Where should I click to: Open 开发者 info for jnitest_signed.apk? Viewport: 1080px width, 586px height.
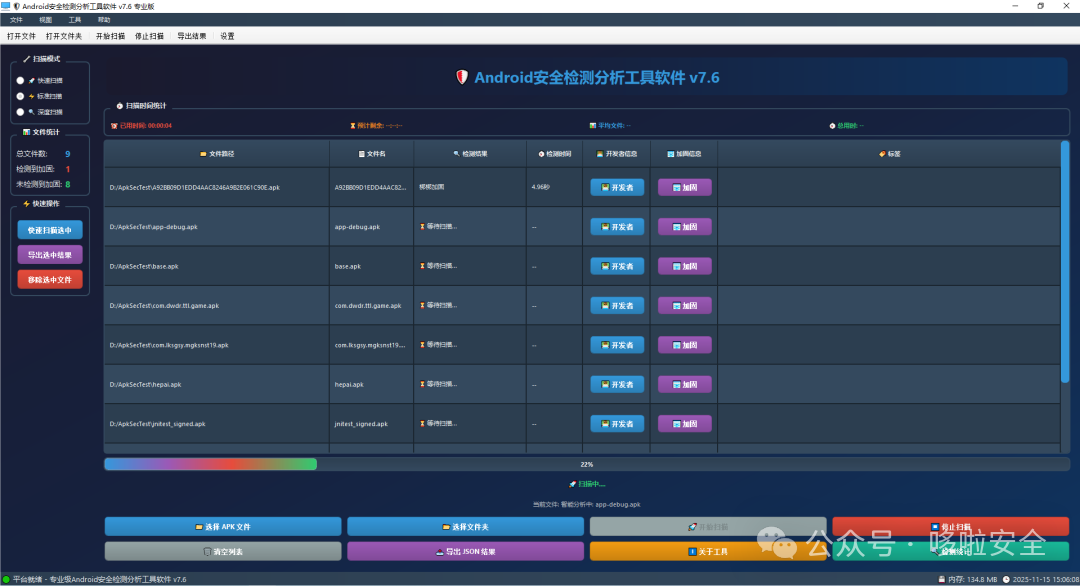click(x=617, y=423)
